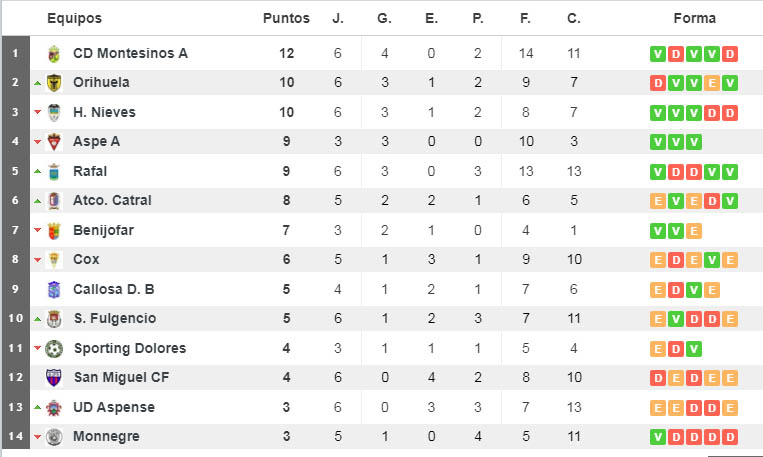Click the Equipos column header

tap(74, 18)
